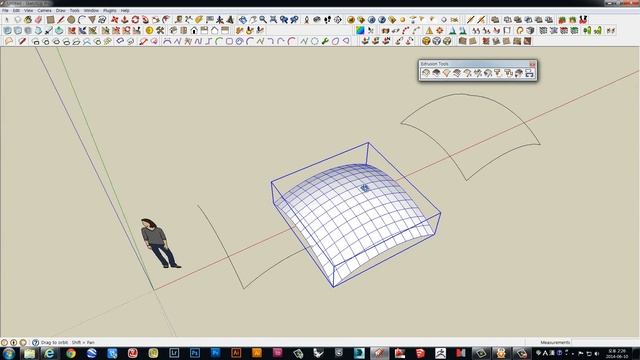Click the orange triangle icon in second row
Viewport: 640px width, 360px height.
click(x=429, y=31)
